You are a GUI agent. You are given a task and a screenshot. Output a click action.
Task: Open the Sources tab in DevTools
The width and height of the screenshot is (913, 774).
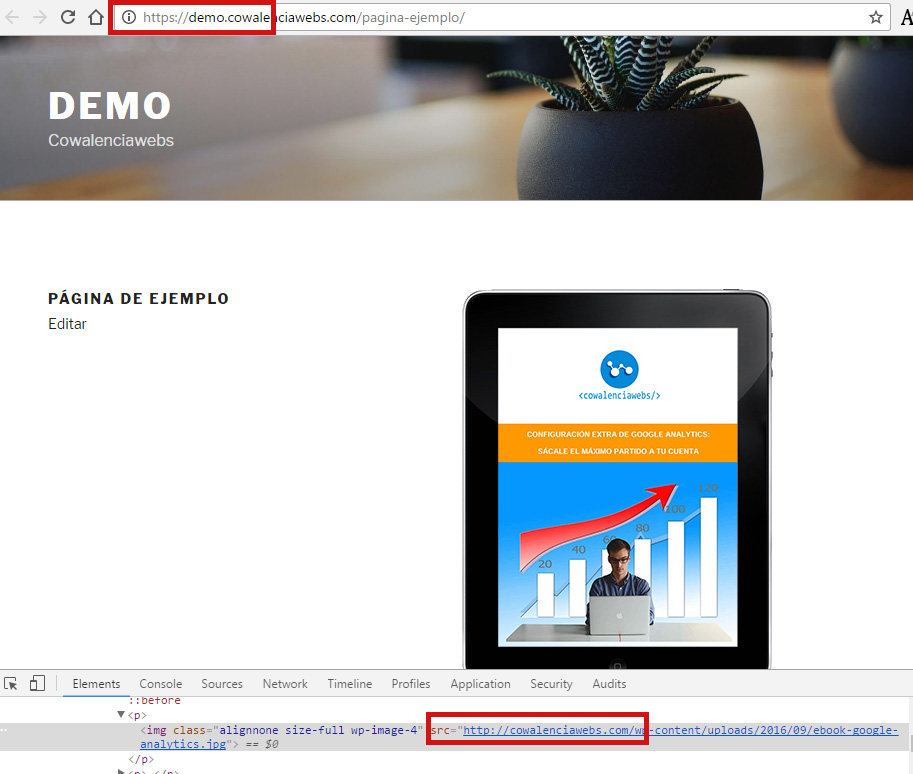(222, 684)
